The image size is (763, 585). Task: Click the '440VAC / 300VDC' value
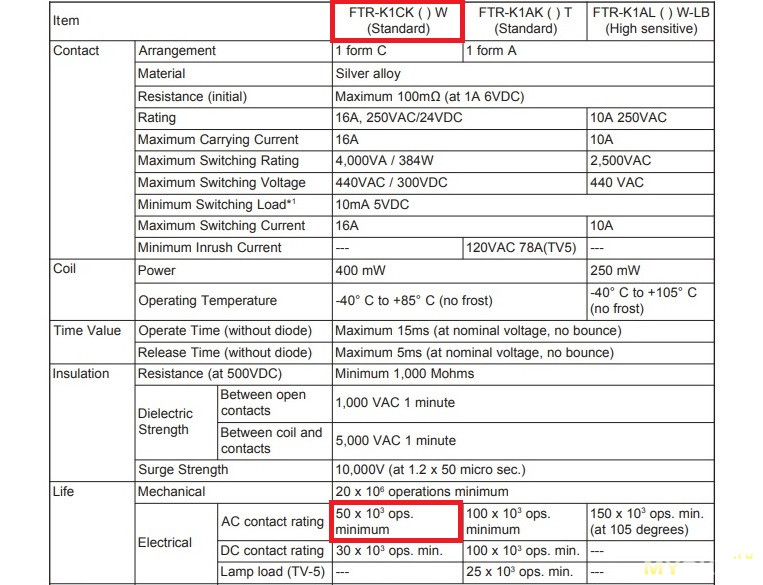coord(459,183)
